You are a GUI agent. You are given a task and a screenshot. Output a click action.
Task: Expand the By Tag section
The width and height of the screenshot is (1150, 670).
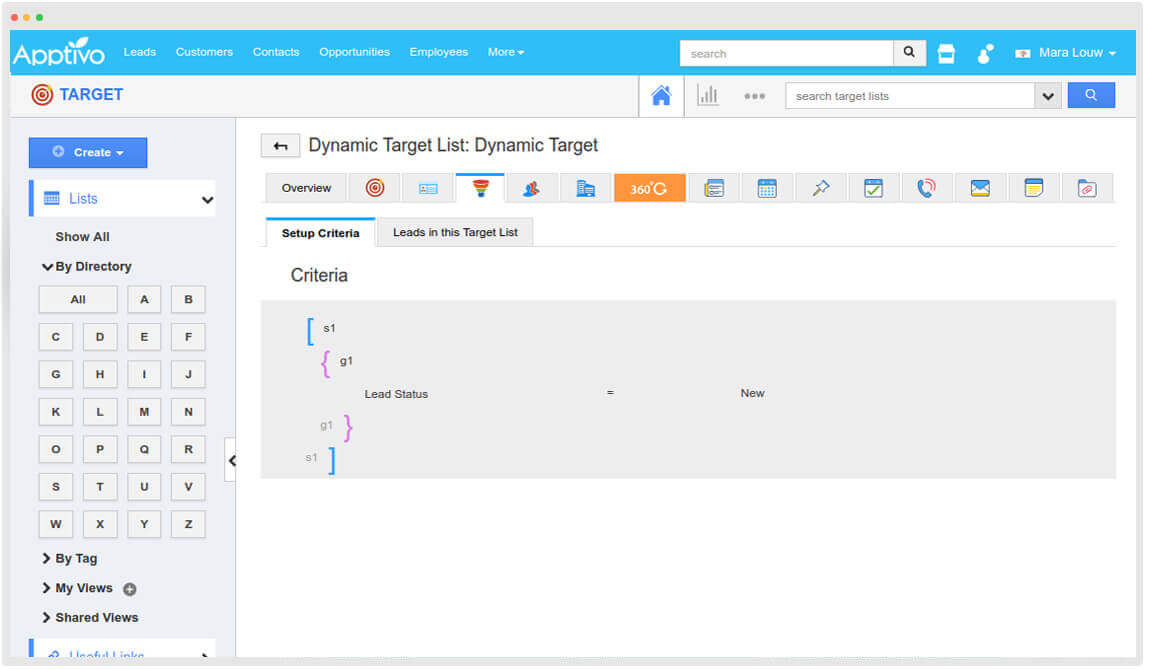point(70,559)
